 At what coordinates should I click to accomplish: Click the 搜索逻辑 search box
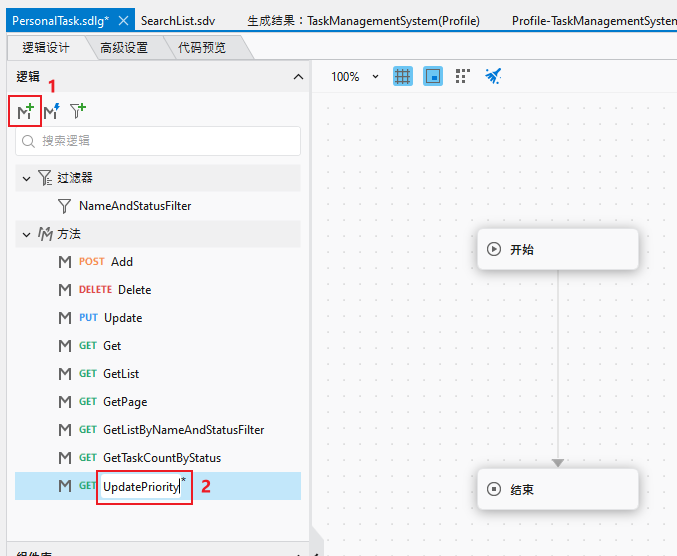(x=158, y=141)
